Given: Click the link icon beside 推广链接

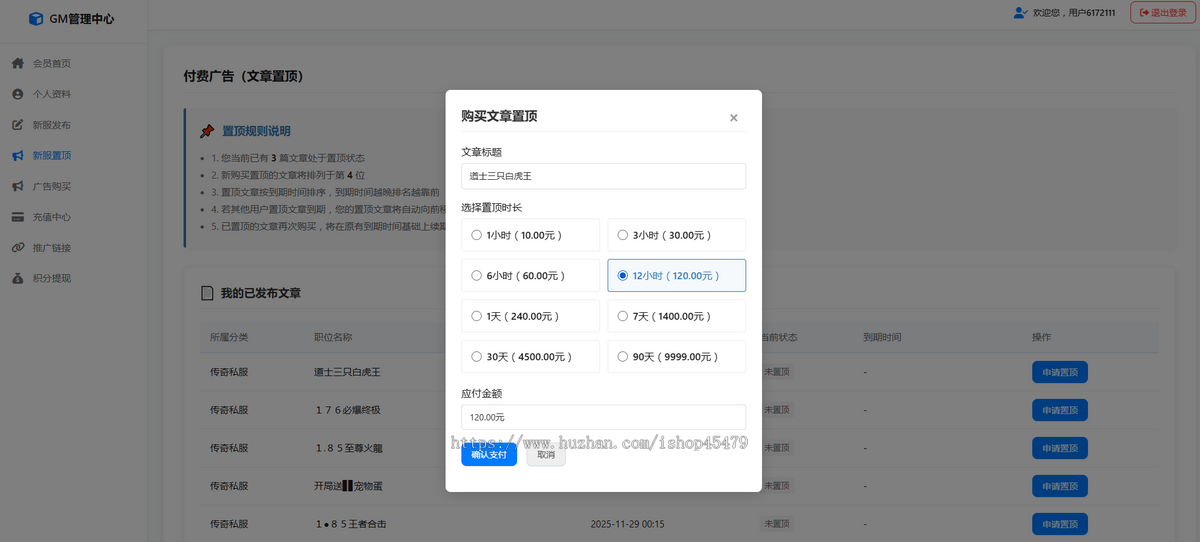Looking at the screenshot, I should pyautogui.click(x=17, y=247).
